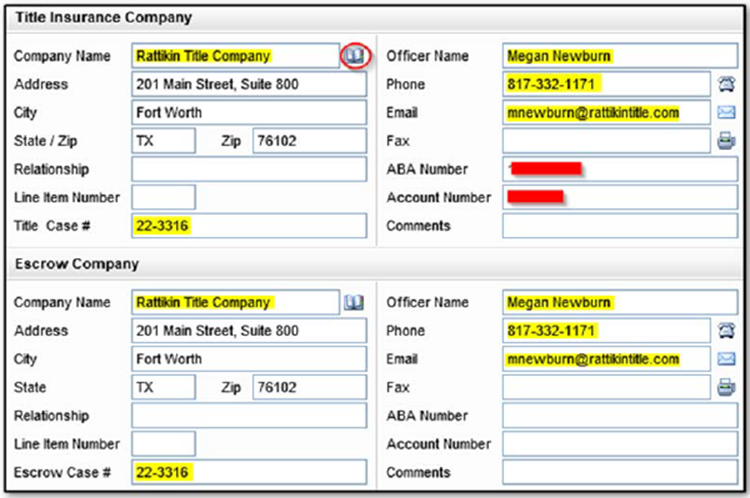The width and height of the screenshot is (750, 498).
Task: Click Title Insurance Phone number field
Action: click(606, 84)
